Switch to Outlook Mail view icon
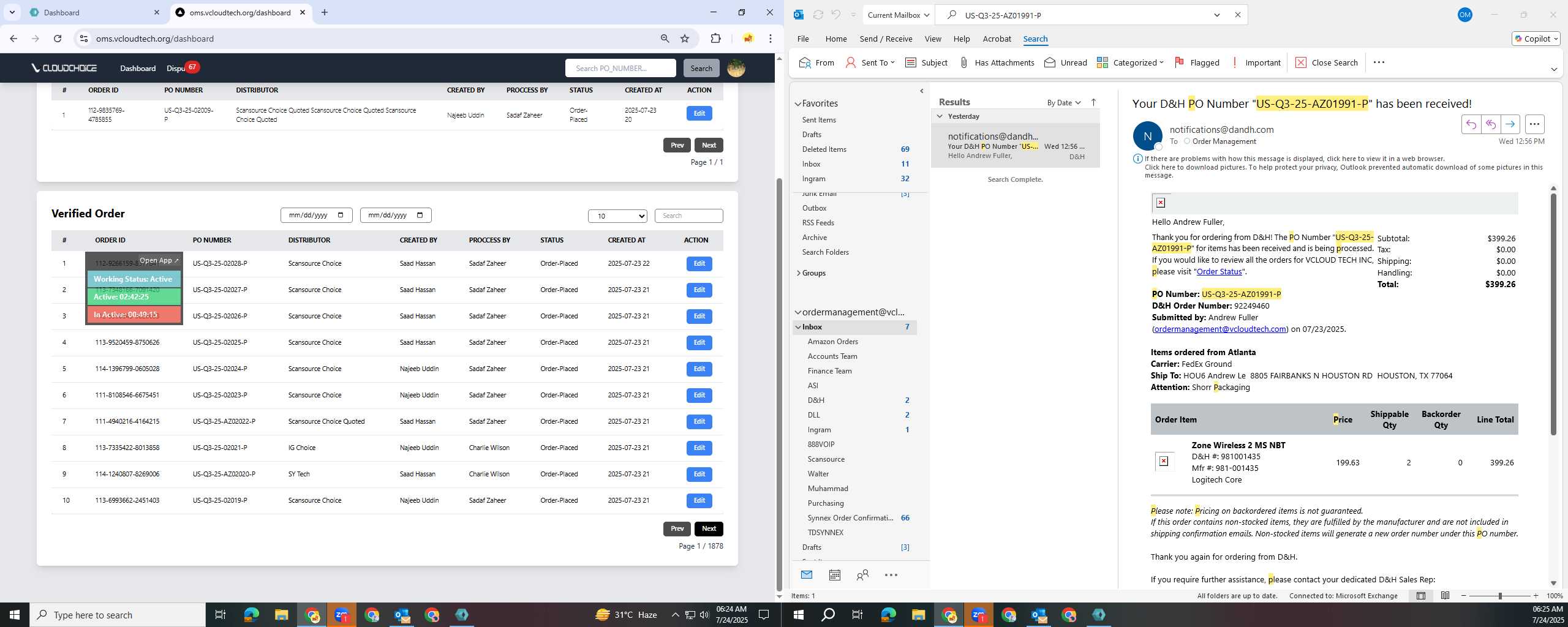 [807, 575]
